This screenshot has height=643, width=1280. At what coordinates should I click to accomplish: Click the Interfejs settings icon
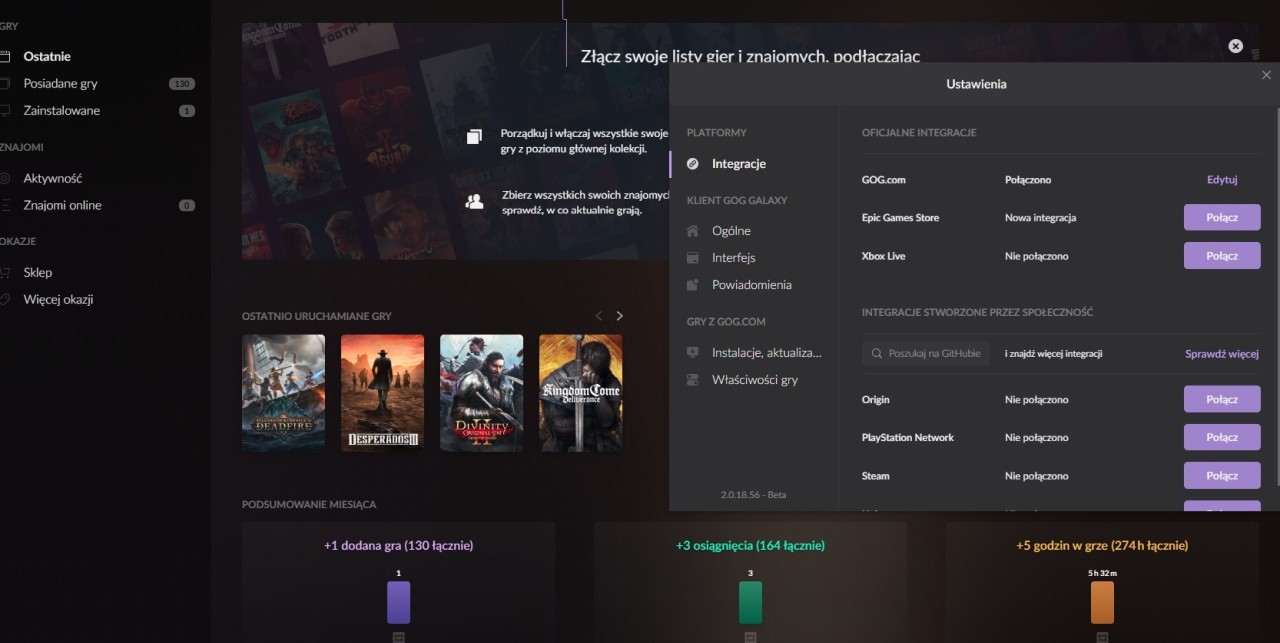click(692, 257)
